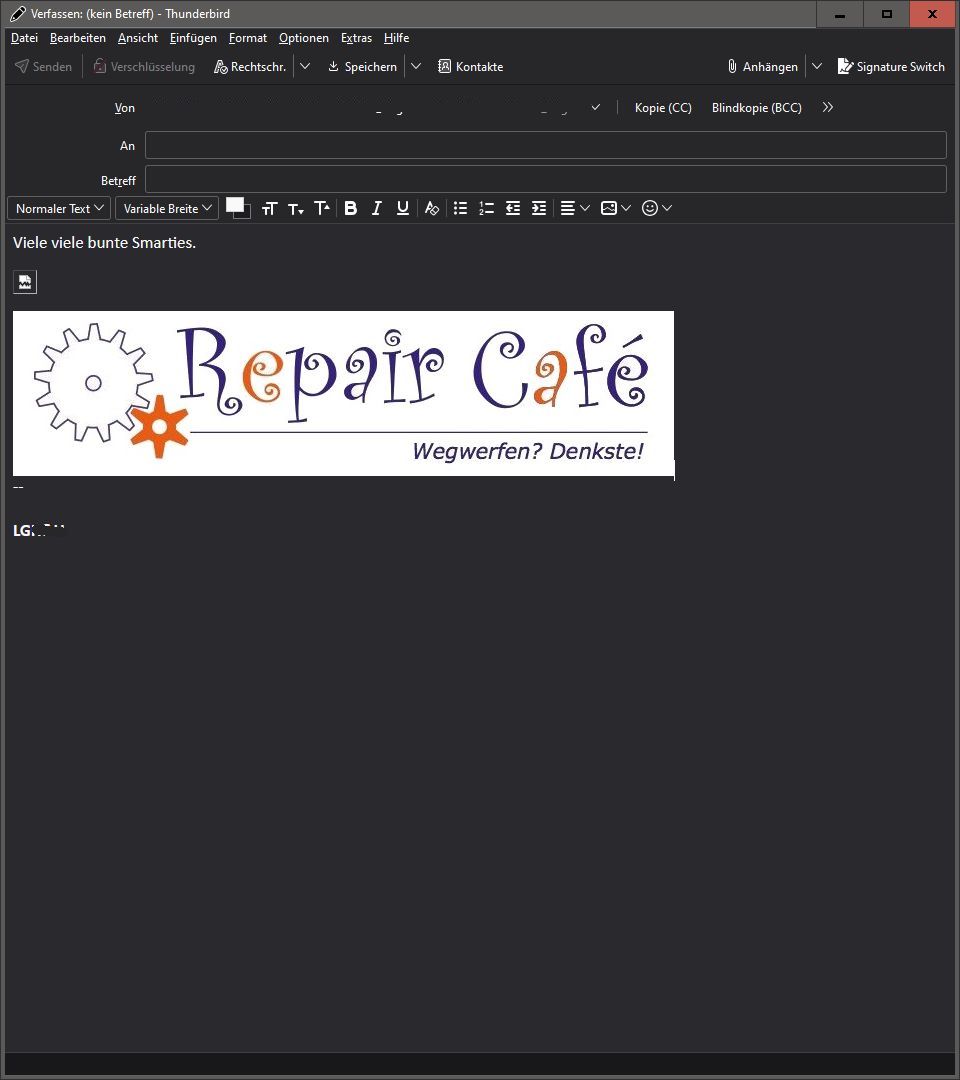
Task: Click the indent (increase indent) icon
Action: coord(539,208)
